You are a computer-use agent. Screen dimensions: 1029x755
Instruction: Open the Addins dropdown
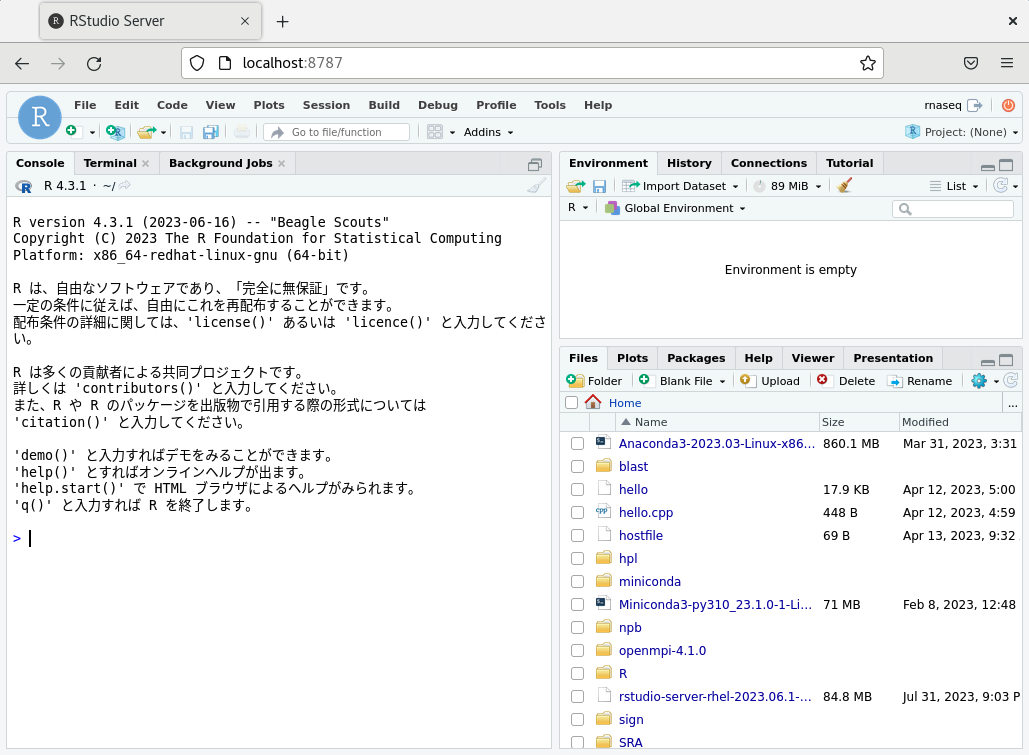[x=488, y=132]
